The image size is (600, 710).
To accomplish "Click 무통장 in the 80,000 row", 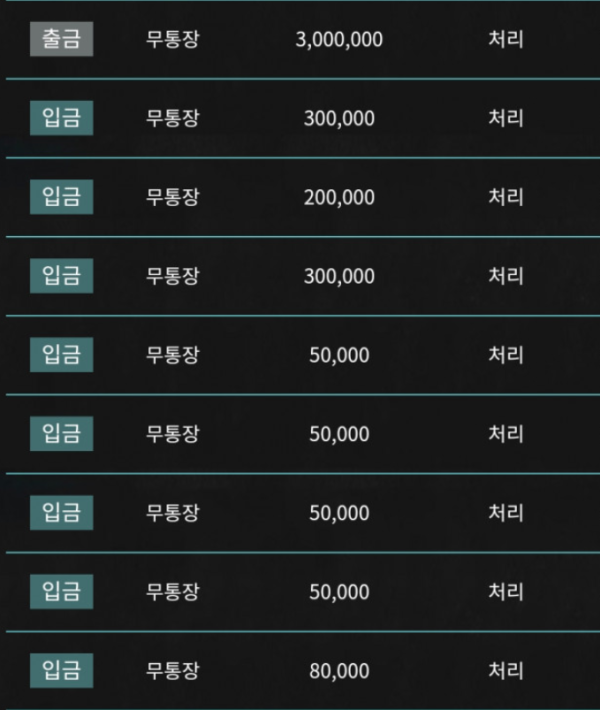I will 172,670.
